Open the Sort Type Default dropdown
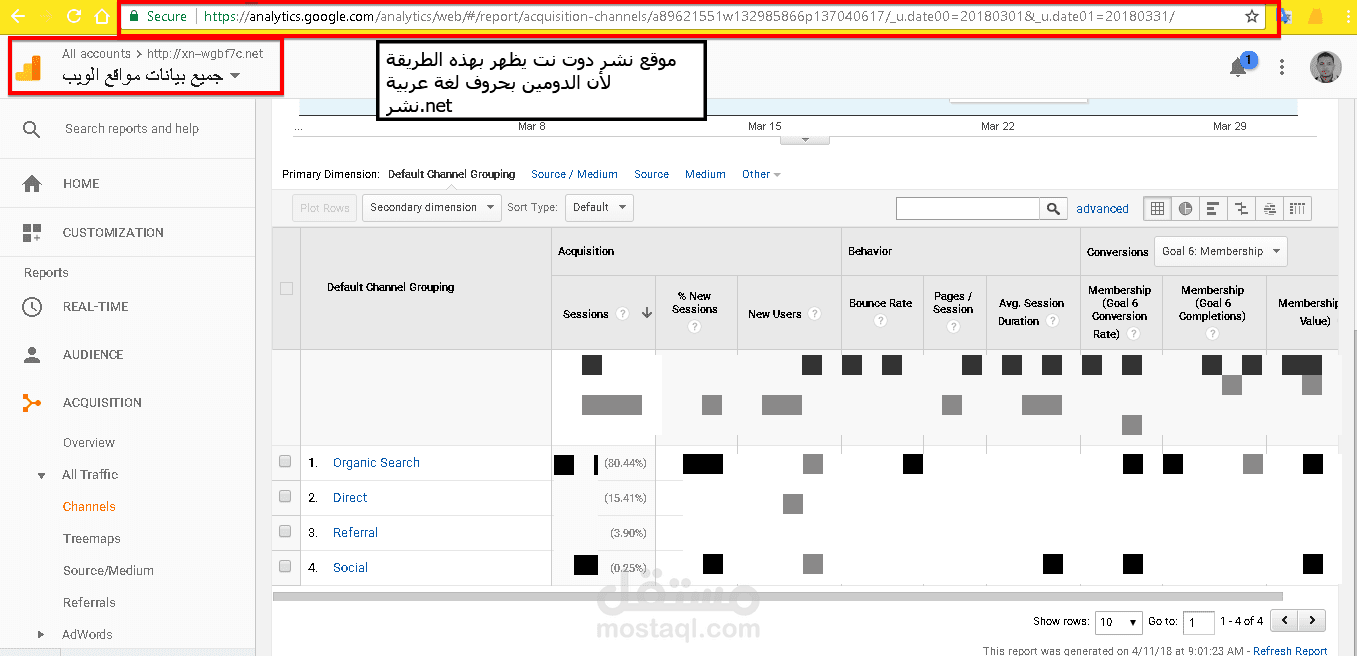 coord(599,208)
